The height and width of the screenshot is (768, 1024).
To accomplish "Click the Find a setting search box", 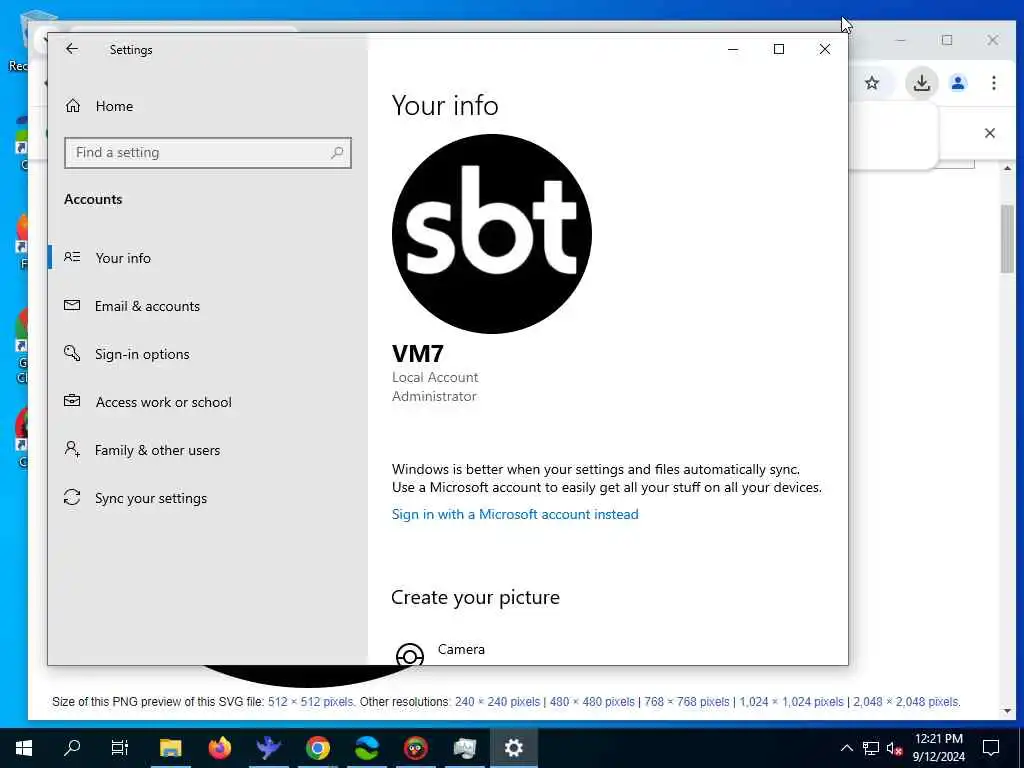I will [x=208, y=153].
